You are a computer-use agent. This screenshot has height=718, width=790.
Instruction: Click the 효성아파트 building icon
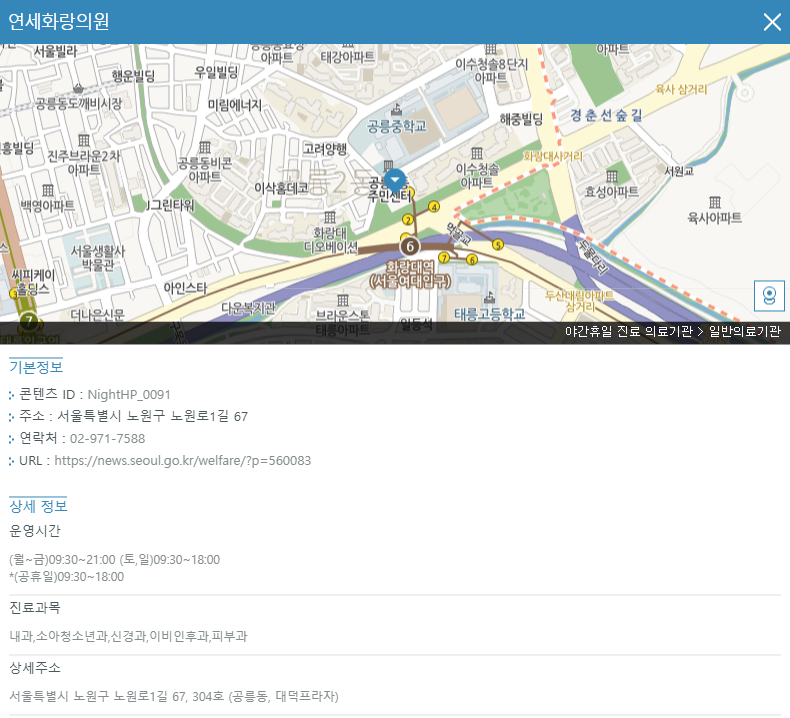click(612, 176)
